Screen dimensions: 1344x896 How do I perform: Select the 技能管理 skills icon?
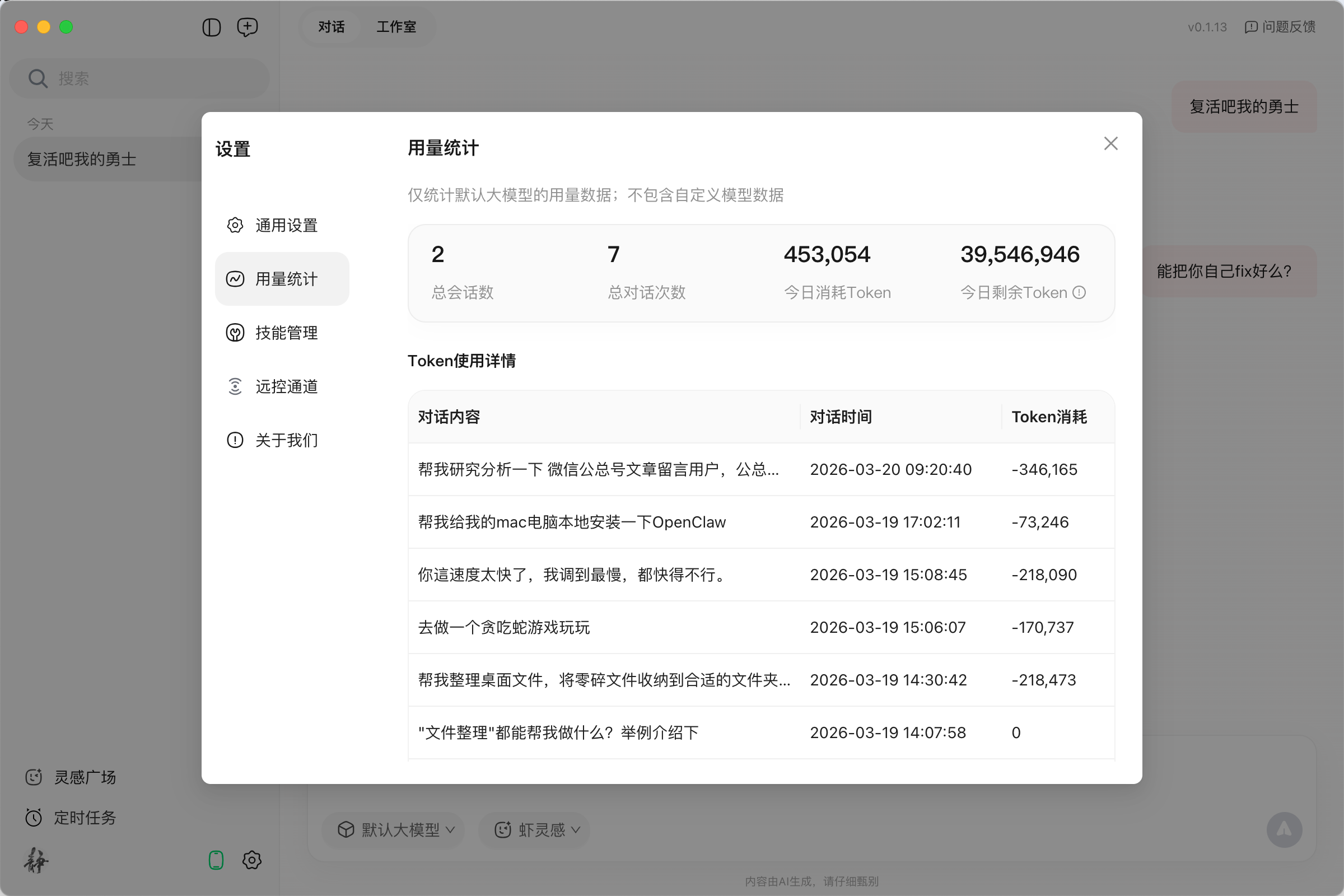[234, 333]
